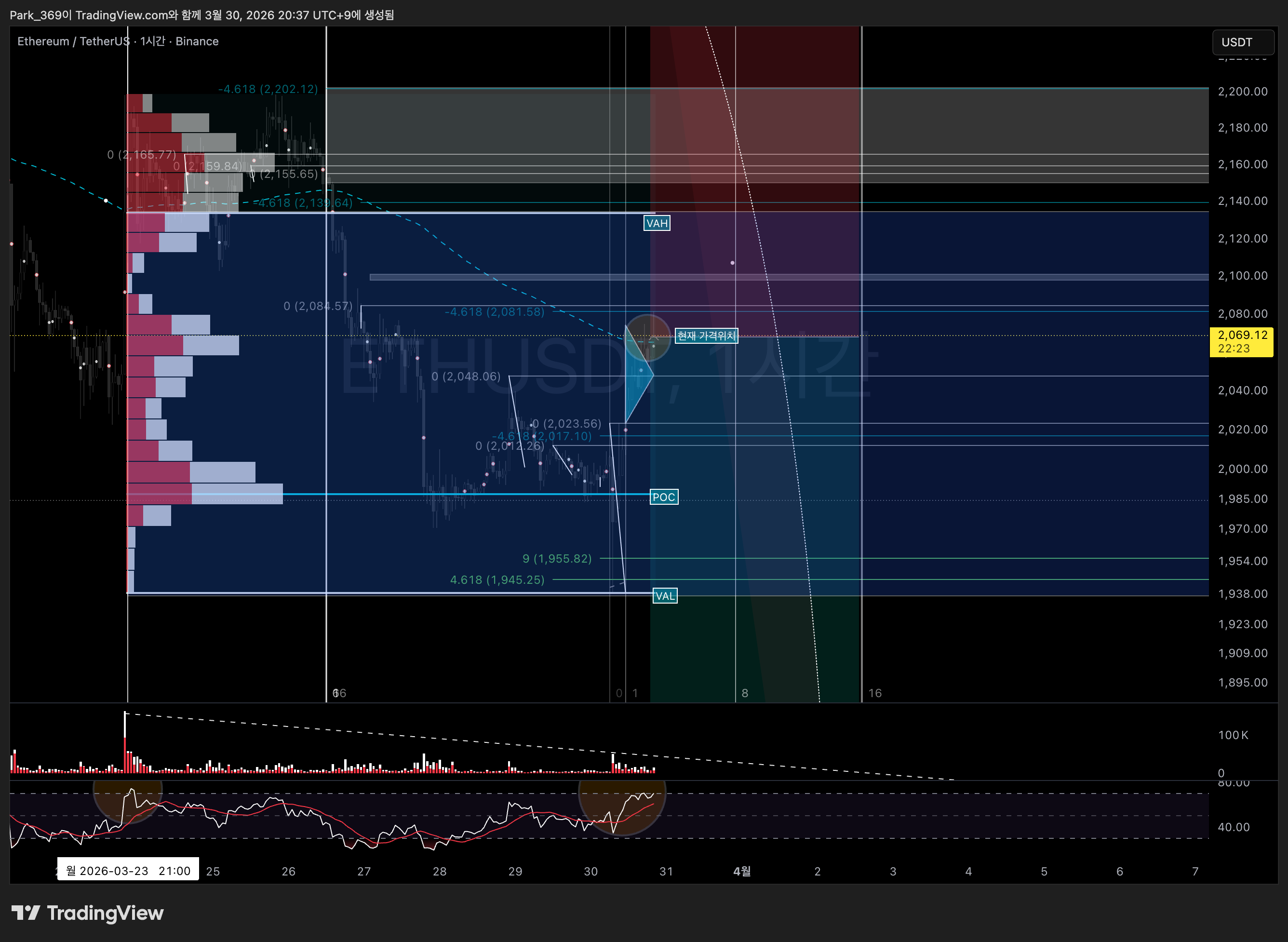The width and height of the screenshot is (1288, 942).
Task: Click 2,000.00 on the price axis
Action: (1242, 469)
